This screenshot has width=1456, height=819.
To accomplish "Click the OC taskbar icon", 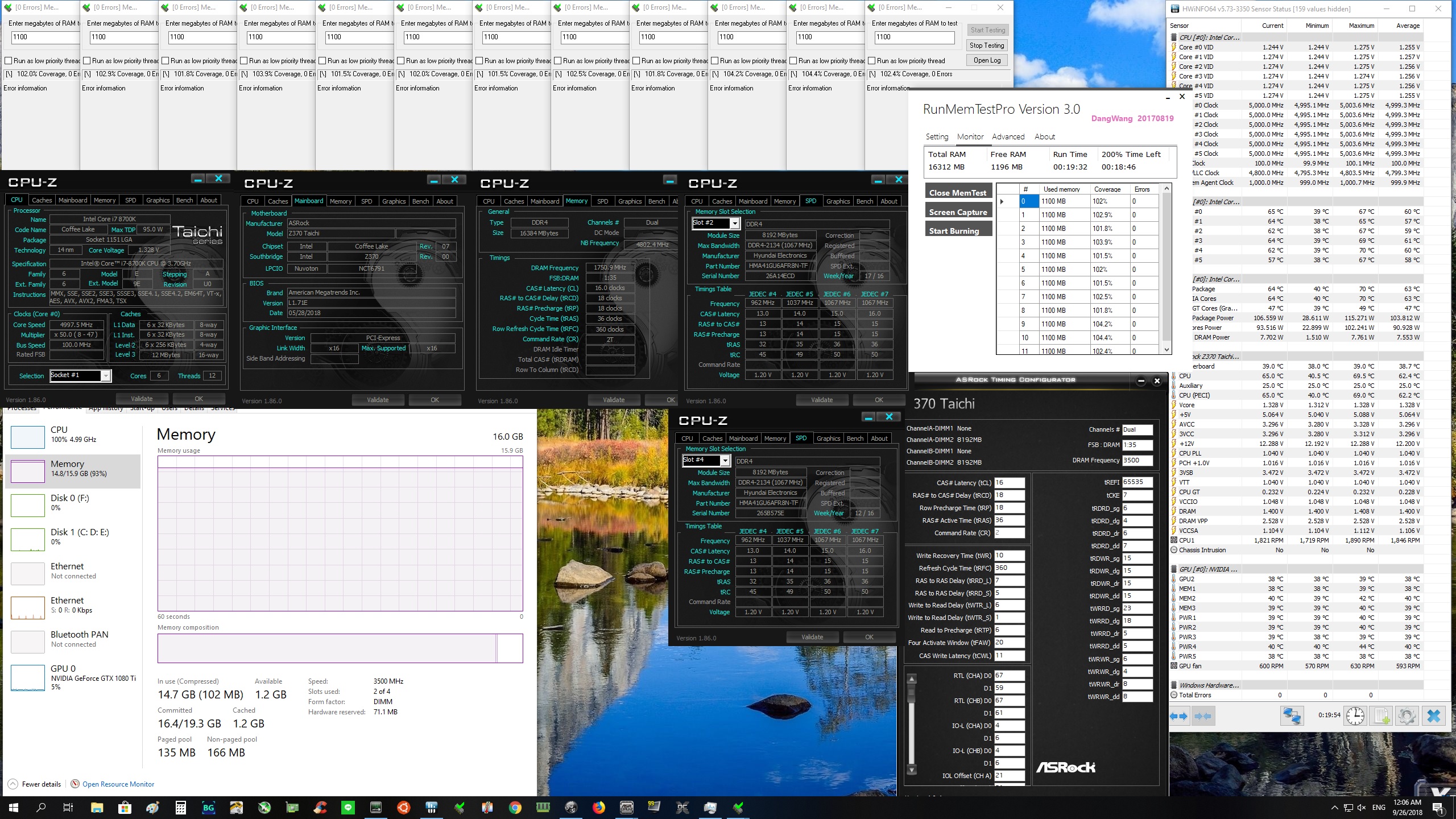I will tap(682, 808).
